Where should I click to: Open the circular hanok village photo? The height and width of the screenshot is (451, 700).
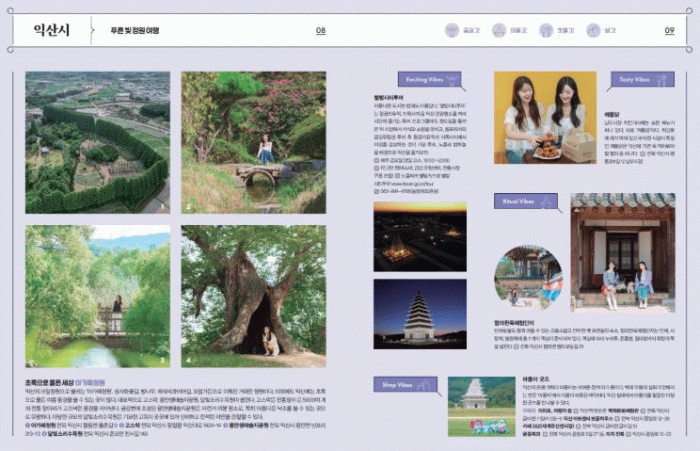(x=527, y=274)
